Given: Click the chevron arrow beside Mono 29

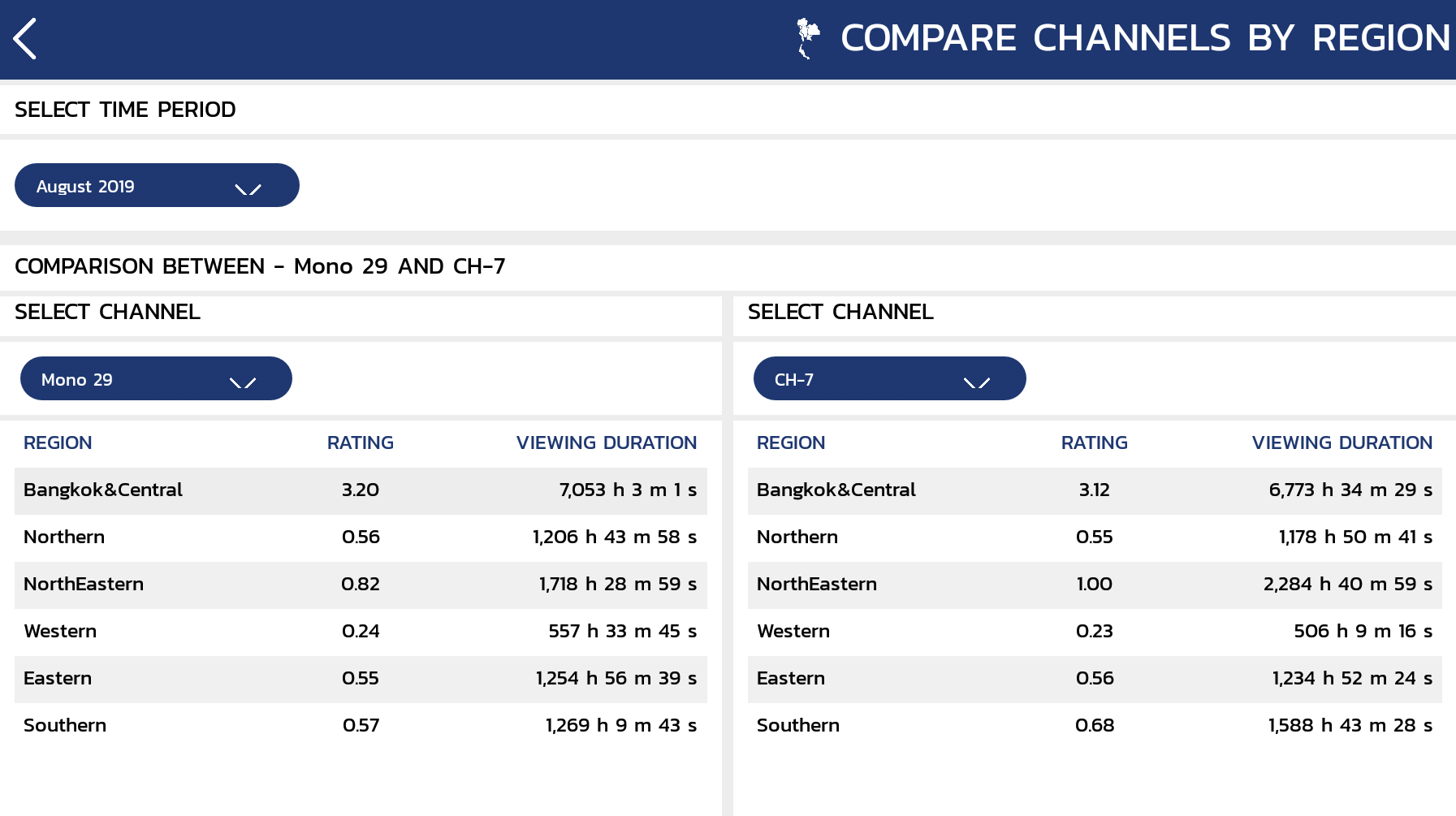Looking at the screenshot, I should [x=243, y=382].
